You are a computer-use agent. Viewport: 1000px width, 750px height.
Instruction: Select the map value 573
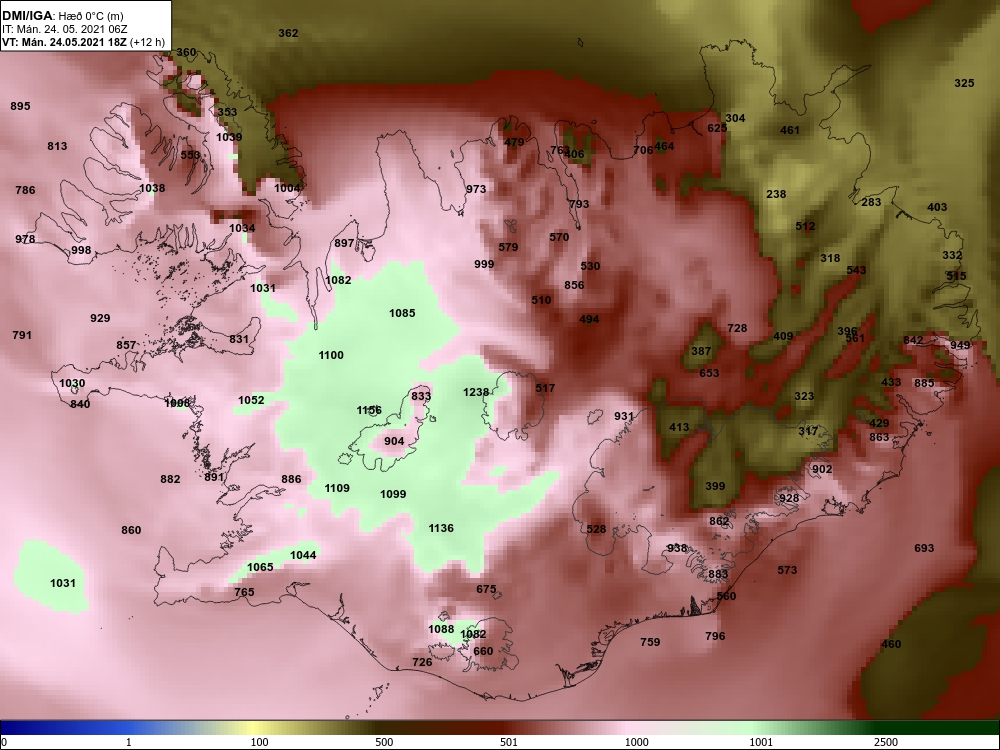coord(787,570)
